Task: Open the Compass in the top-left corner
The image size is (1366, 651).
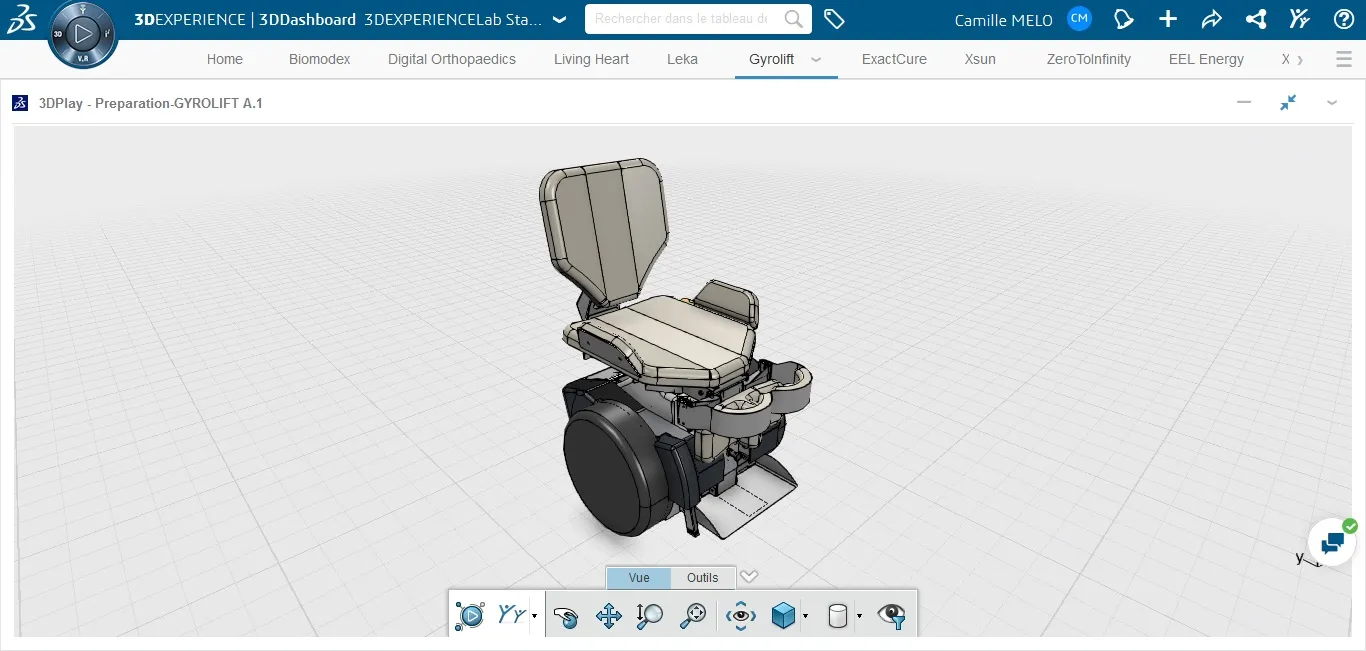Action: pos(83,33)
